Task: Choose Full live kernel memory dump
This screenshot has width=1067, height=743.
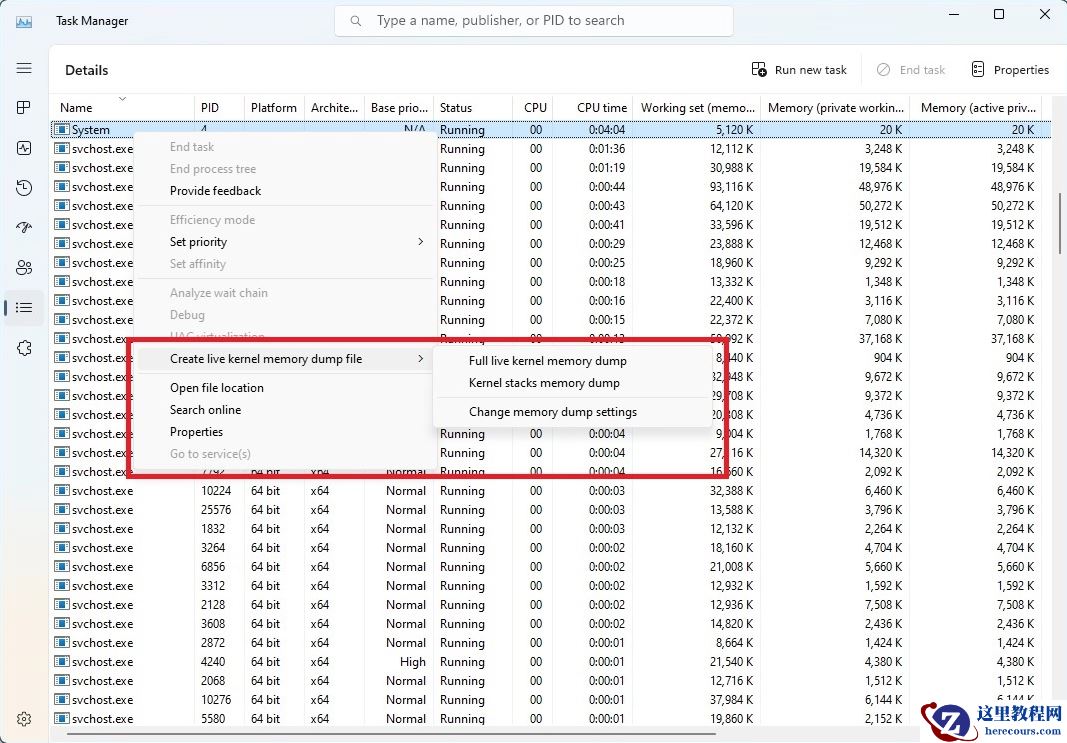Action: pos(547,360)
